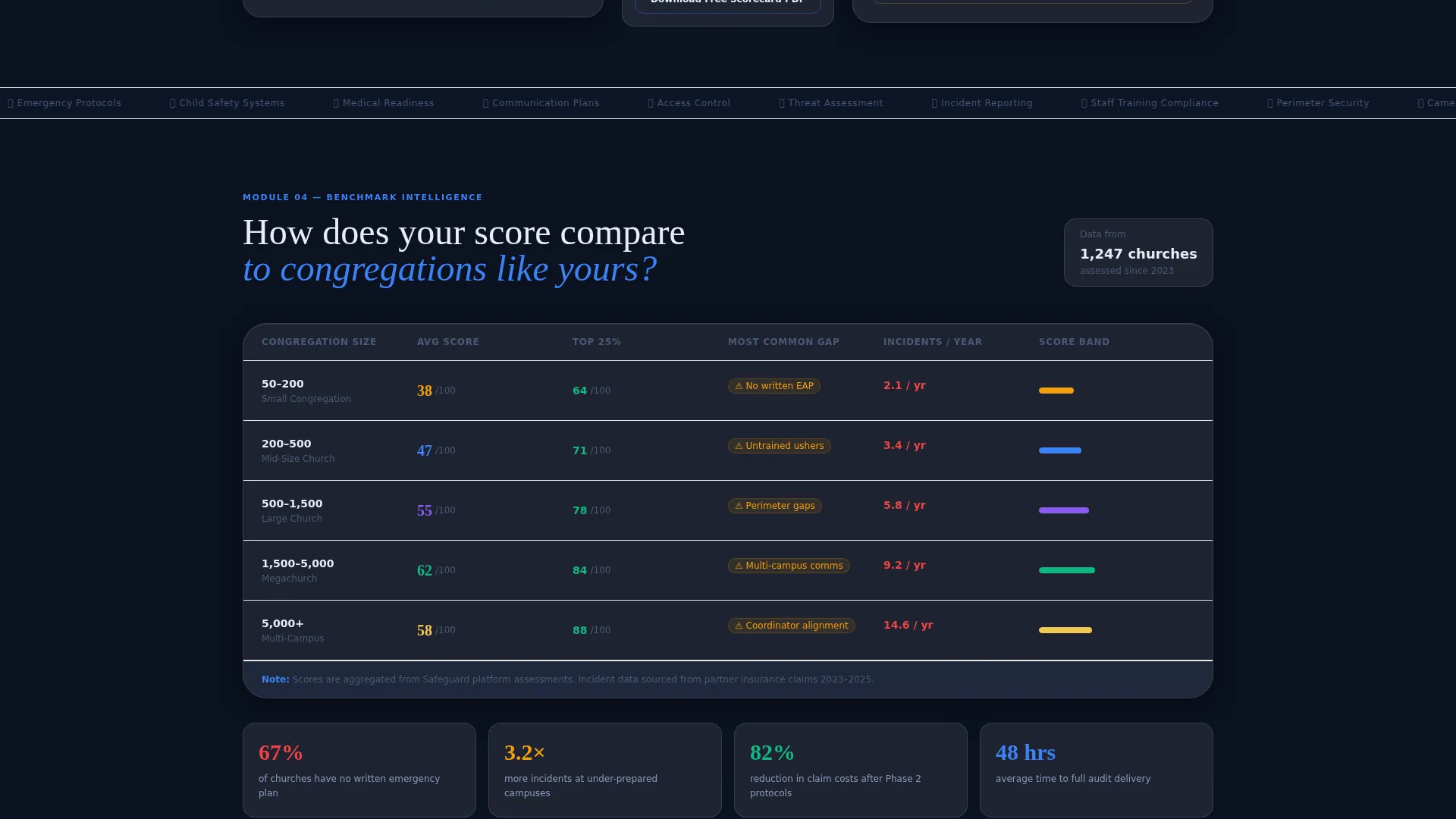Click the Avg Score column header

pos(448,342)
